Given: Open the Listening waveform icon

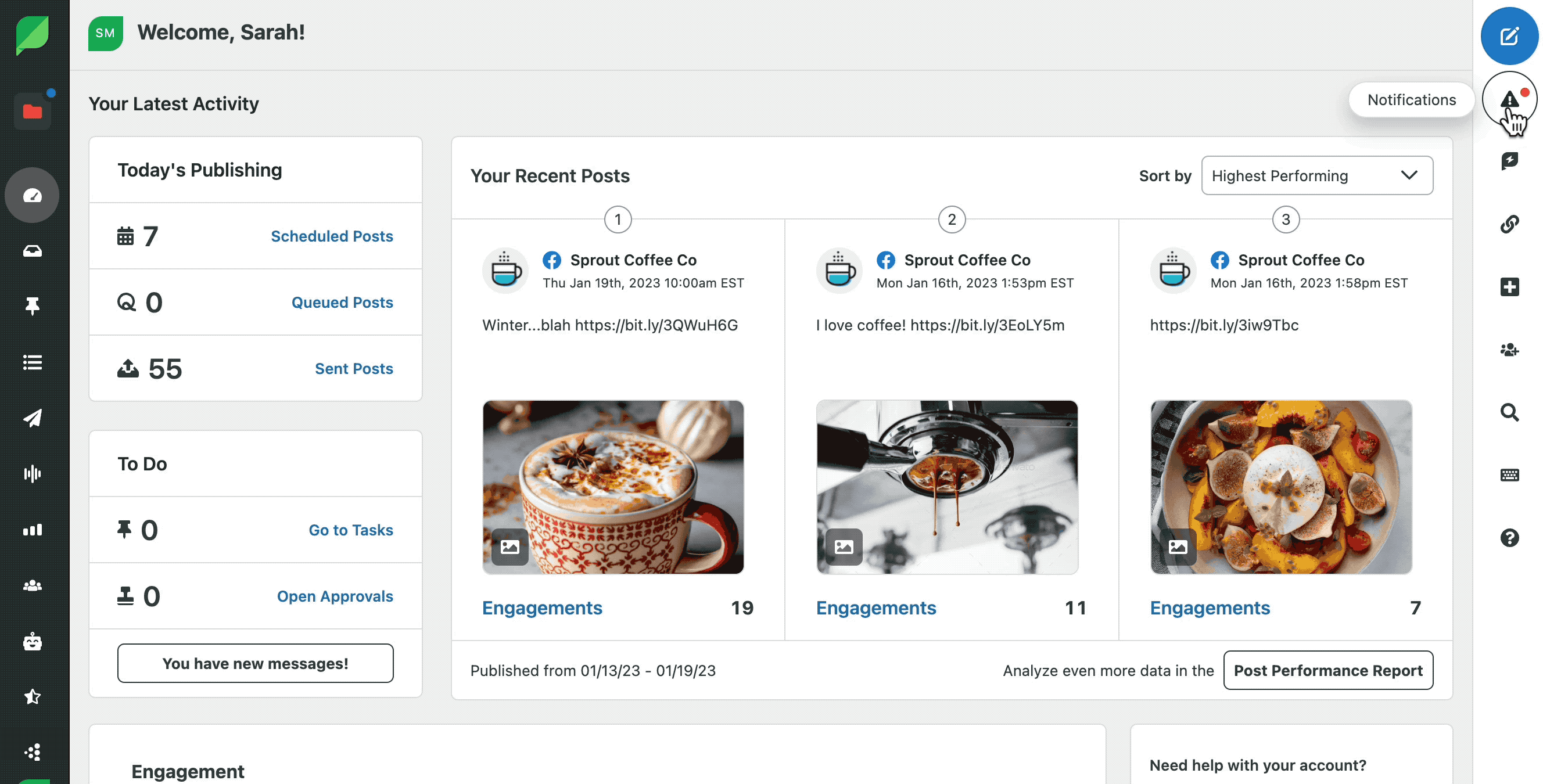Looking at the screenshot, I should coord(33,474).
